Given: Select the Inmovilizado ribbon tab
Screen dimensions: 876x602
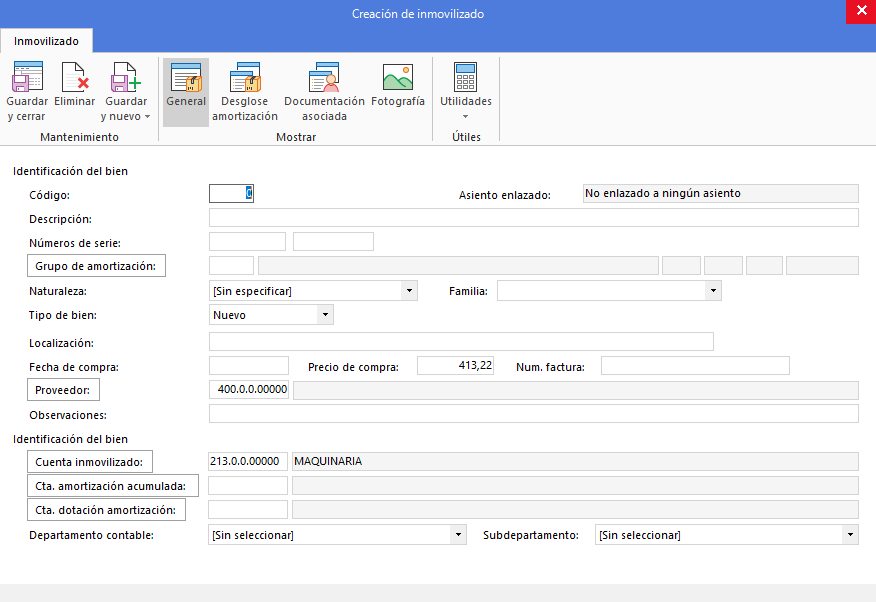Looking at the screenshot, I should 46,41.
